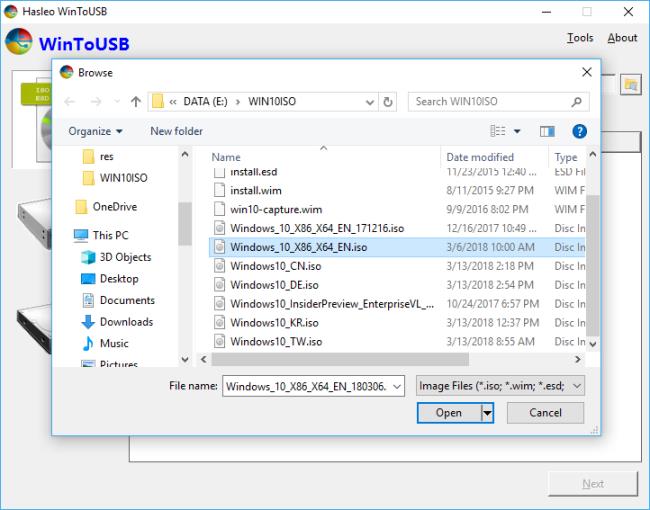Viewport: 650px width, 510px height.
Task: Click the Date modified column header
Action: [480, 157]
